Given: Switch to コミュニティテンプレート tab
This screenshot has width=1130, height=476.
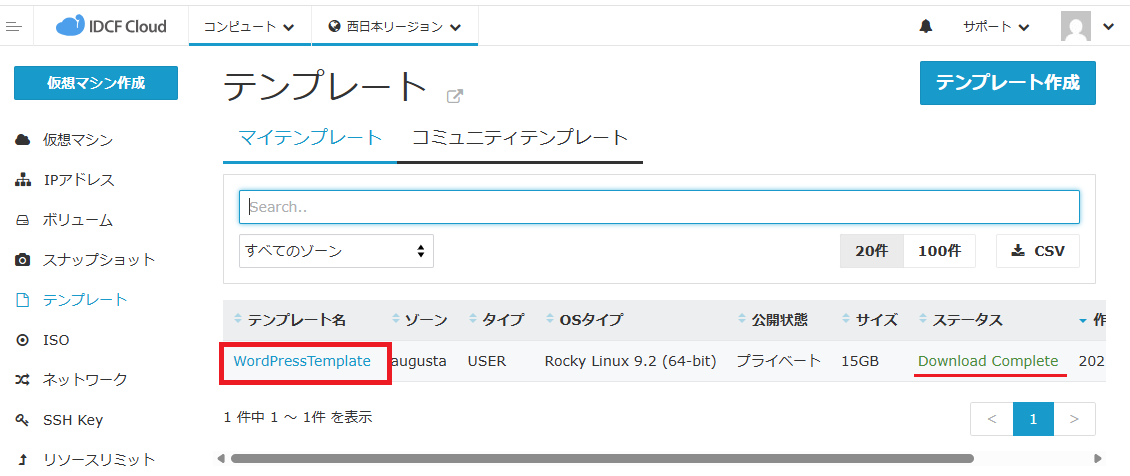Looking at the screenshot, I should point(520,138).
